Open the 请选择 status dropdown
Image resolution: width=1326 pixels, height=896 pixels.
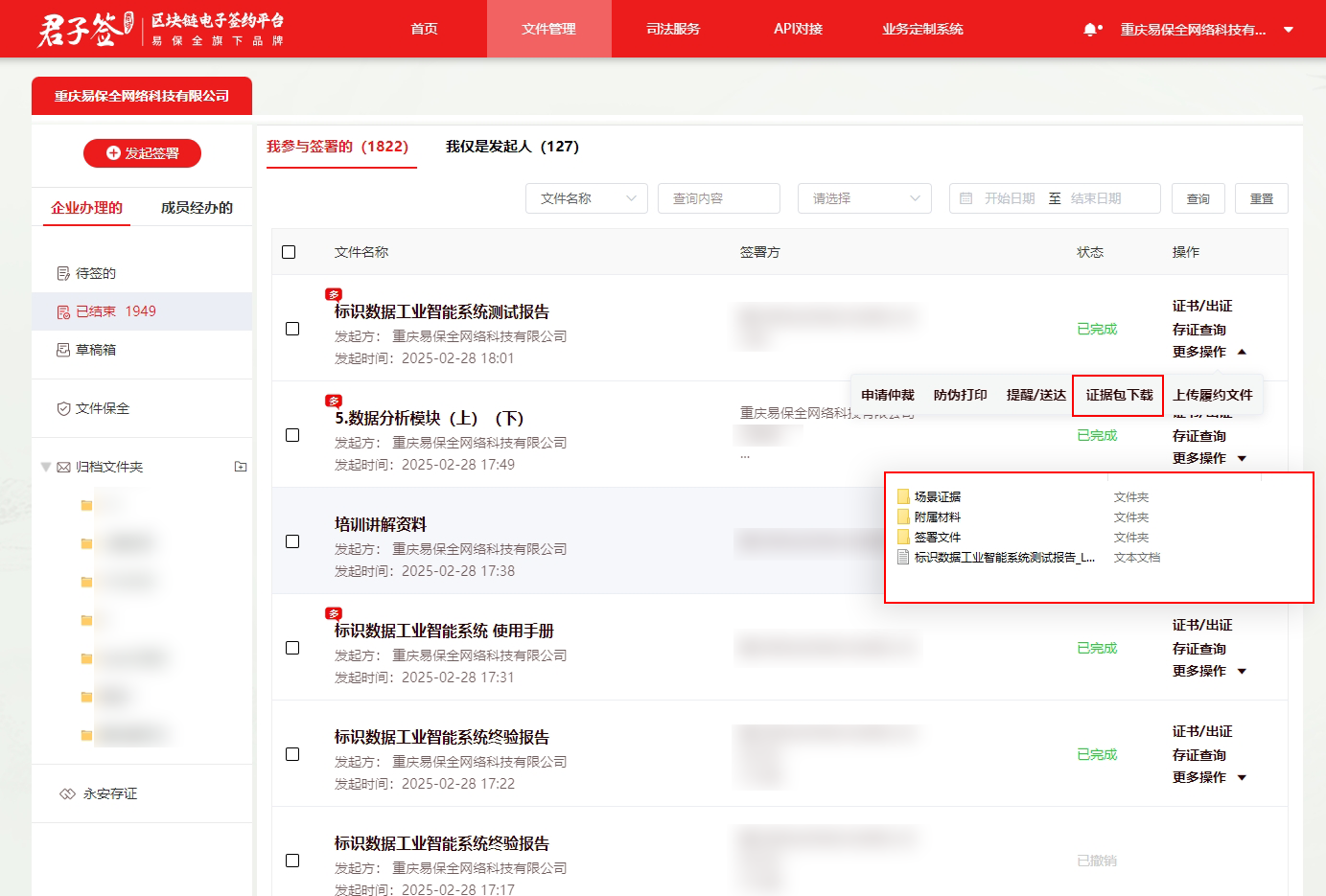click(865, 198)
